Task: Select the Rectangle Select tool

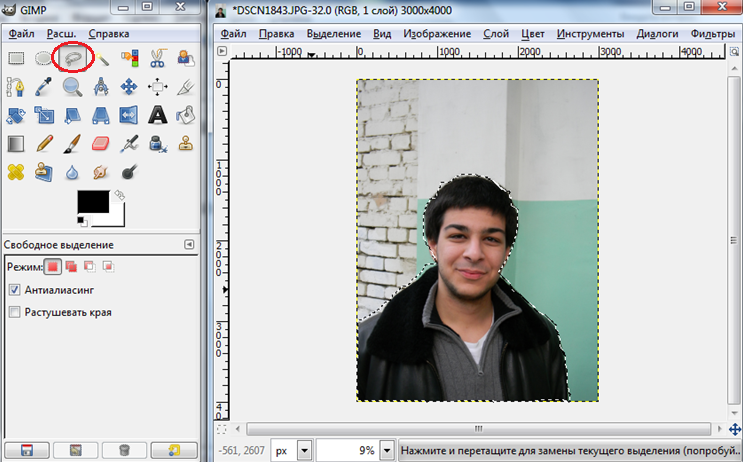Action: [x=16, y=58]
